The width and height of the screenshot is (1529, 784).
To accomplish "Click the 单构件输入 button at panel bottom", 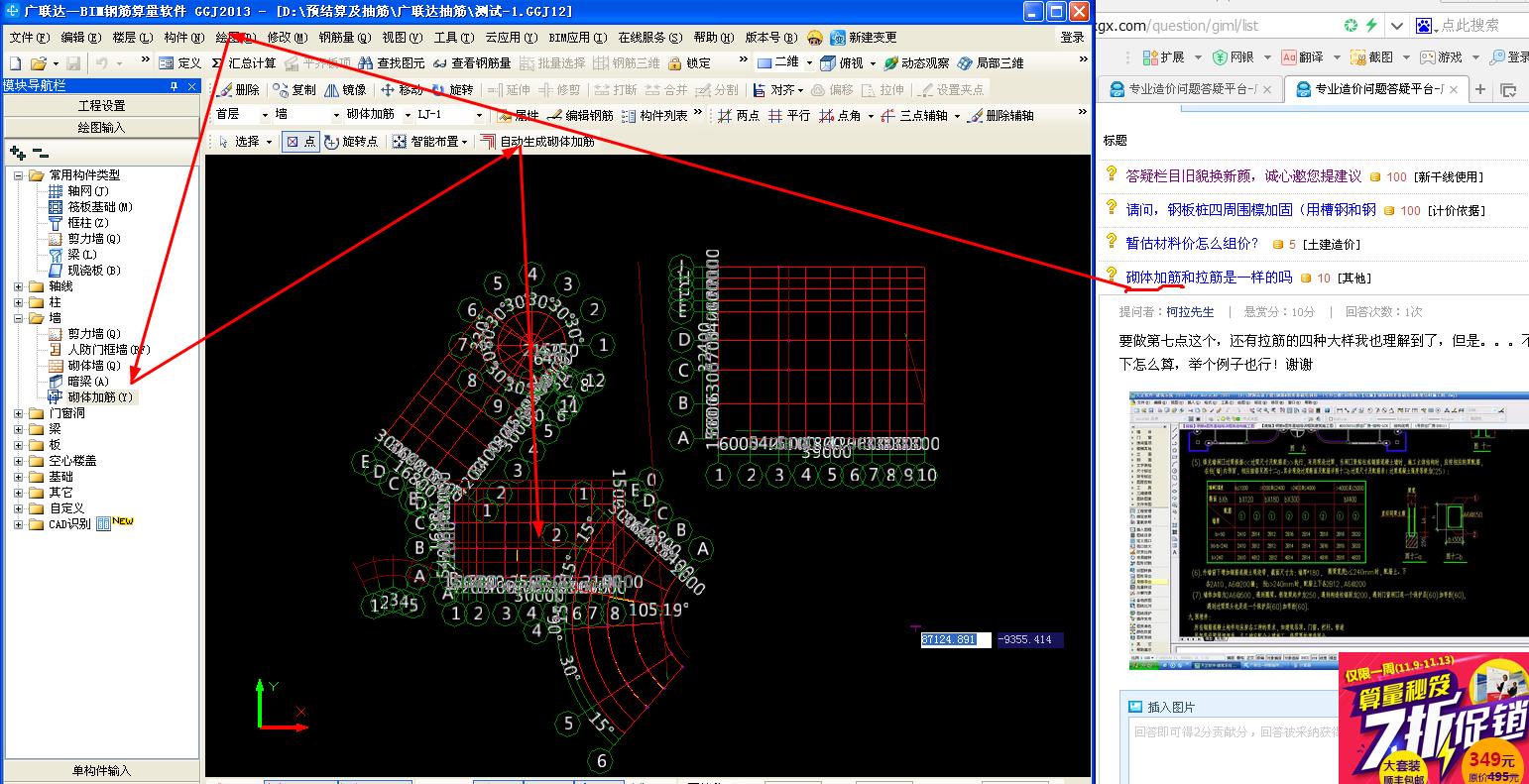I will (101, 770).
